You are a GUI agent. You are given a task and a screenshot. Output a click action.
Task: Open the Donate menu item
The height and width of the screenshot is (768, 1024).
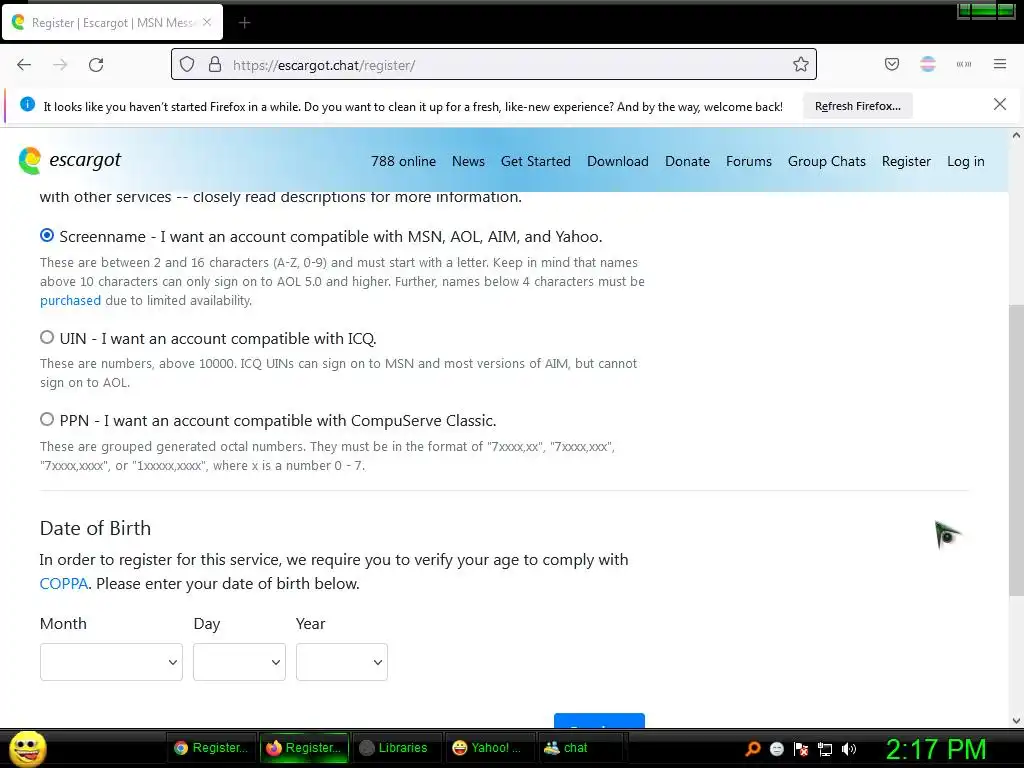click(x=687, y=161)
